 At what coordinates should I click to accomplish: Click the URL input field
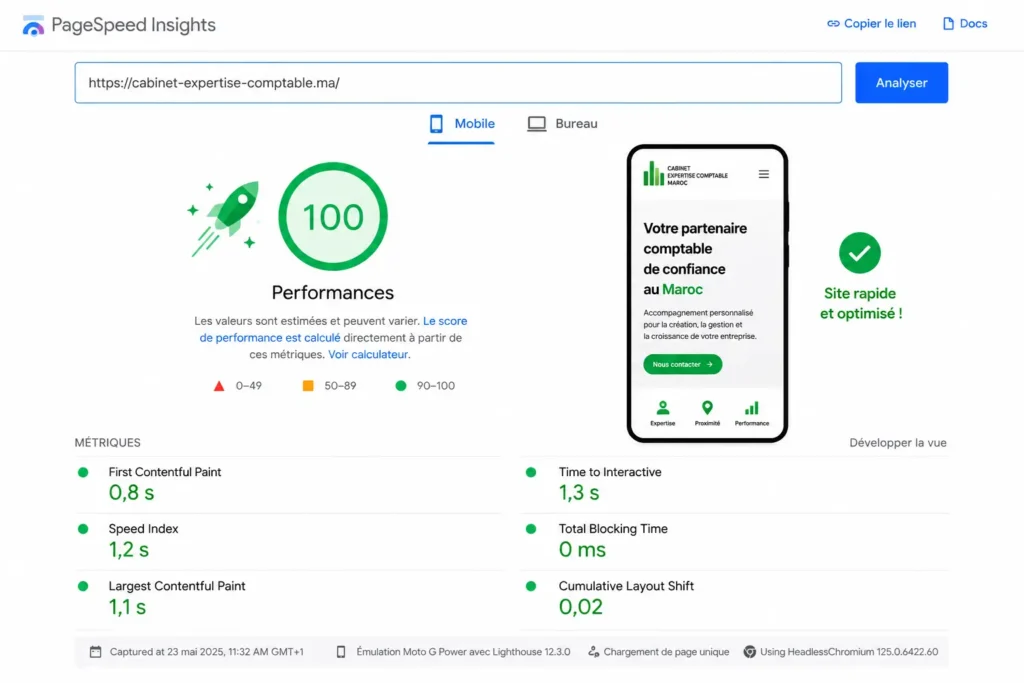[458, 83]
